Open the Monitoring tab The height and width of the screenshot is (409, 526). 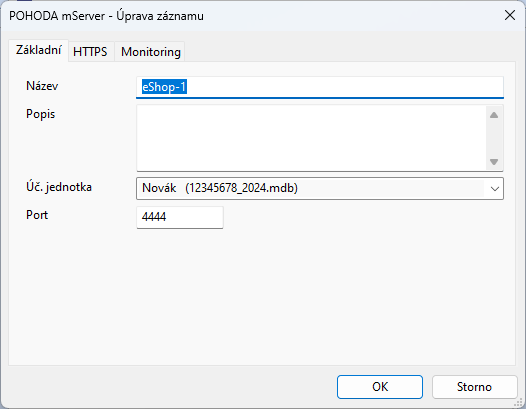[151, 52]
